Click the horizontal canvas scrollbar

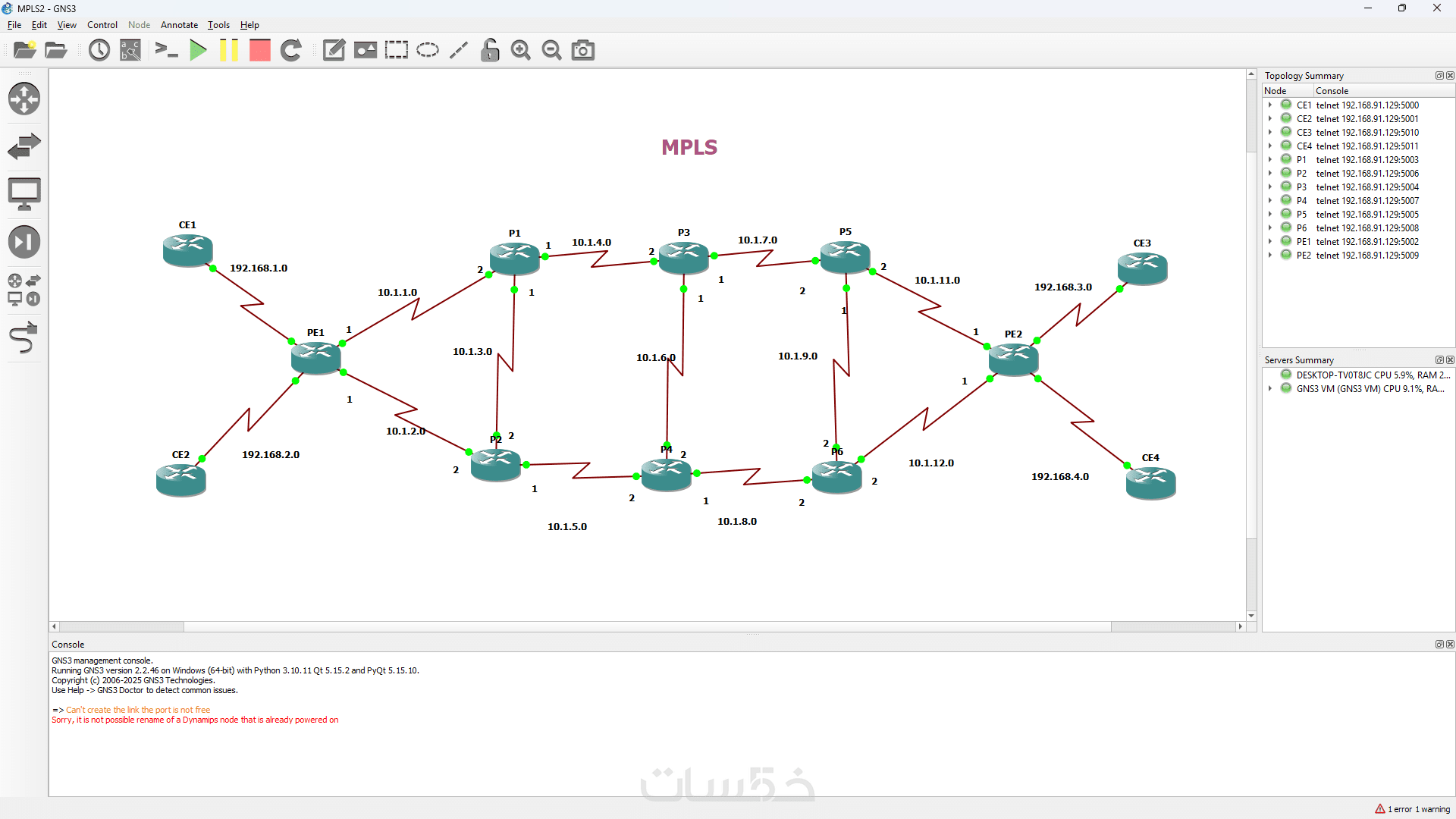tap(647, 626)
